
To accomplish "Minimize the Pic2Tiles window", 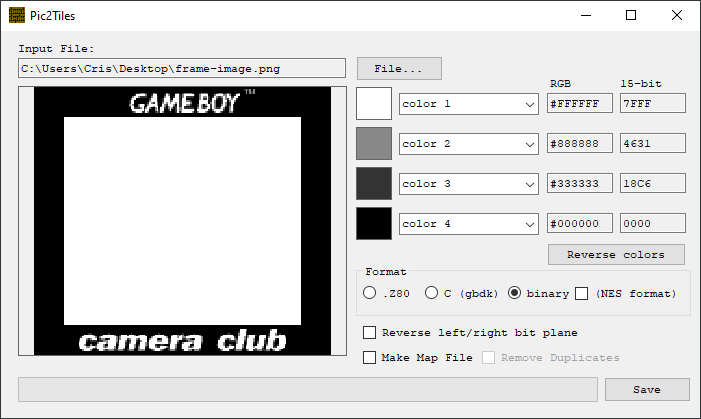I will coord(586,15).
